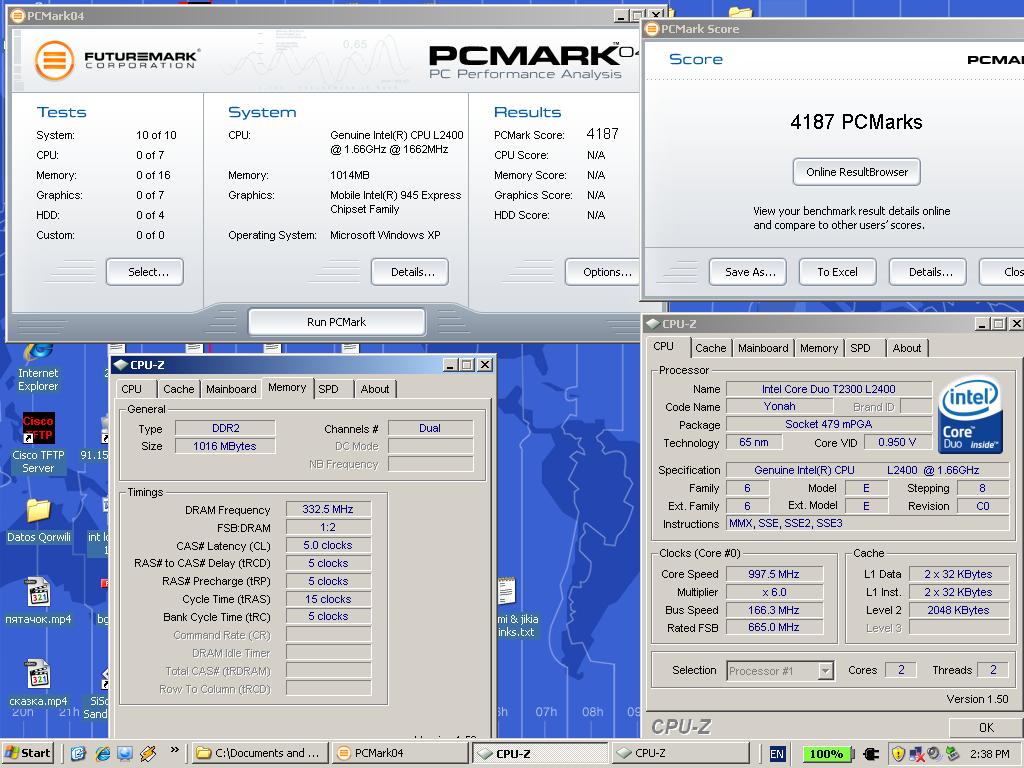Switch to C:\Documents and... taskbar window
Image resolution: width=1024 pixels, height=768 pixels.
[x=260, y=753]
